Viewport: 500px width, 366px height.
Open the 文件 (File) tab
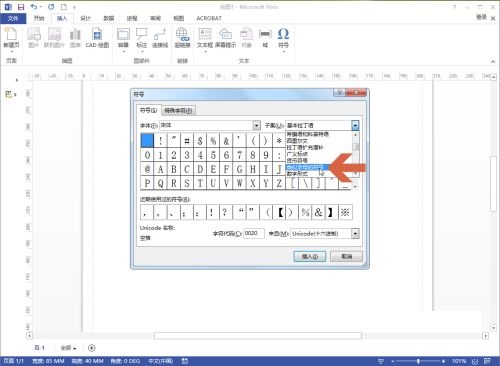pos(13,18)
